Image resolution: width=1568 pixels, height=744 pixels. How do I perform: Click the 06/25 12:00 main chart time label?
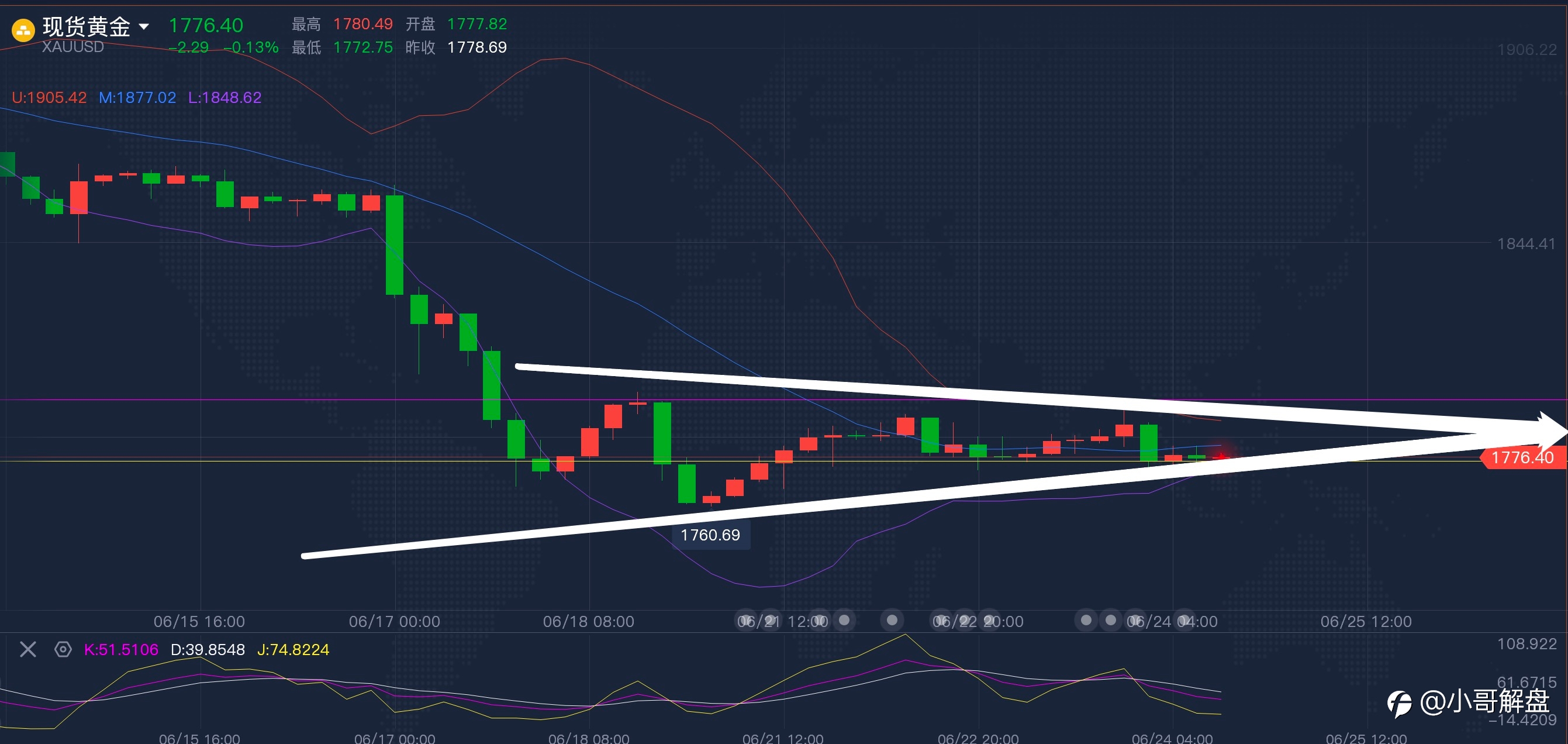pyautogui.click(x=1366, y=621)
